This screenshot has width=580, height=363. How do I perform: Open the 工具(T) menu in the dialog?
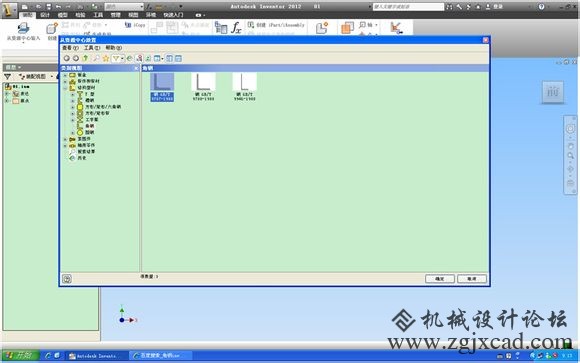coord(92,48)
